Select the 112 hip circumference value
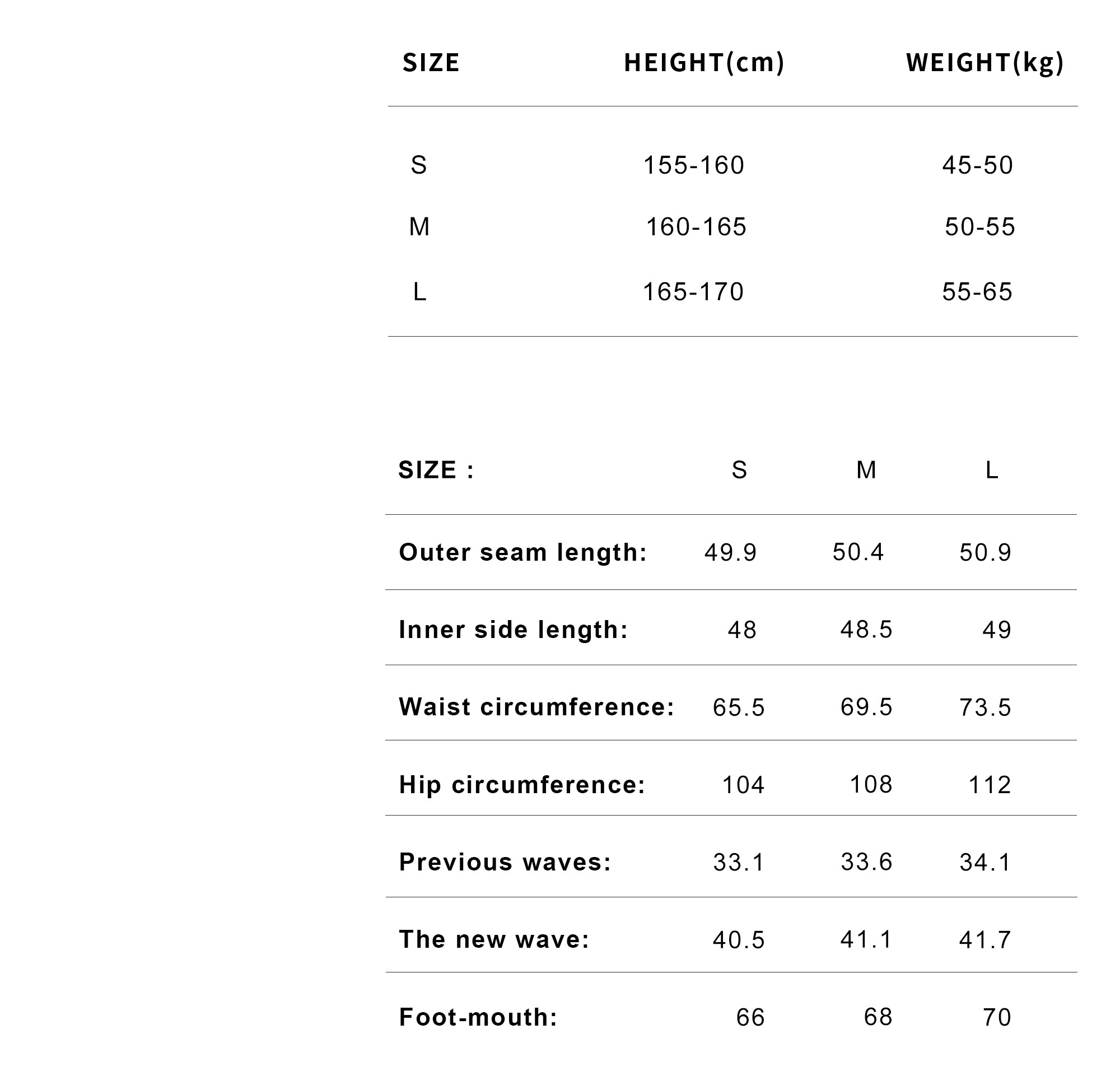The height and width of the screenshot is (1071, 1120). click(x=990, y=785)
